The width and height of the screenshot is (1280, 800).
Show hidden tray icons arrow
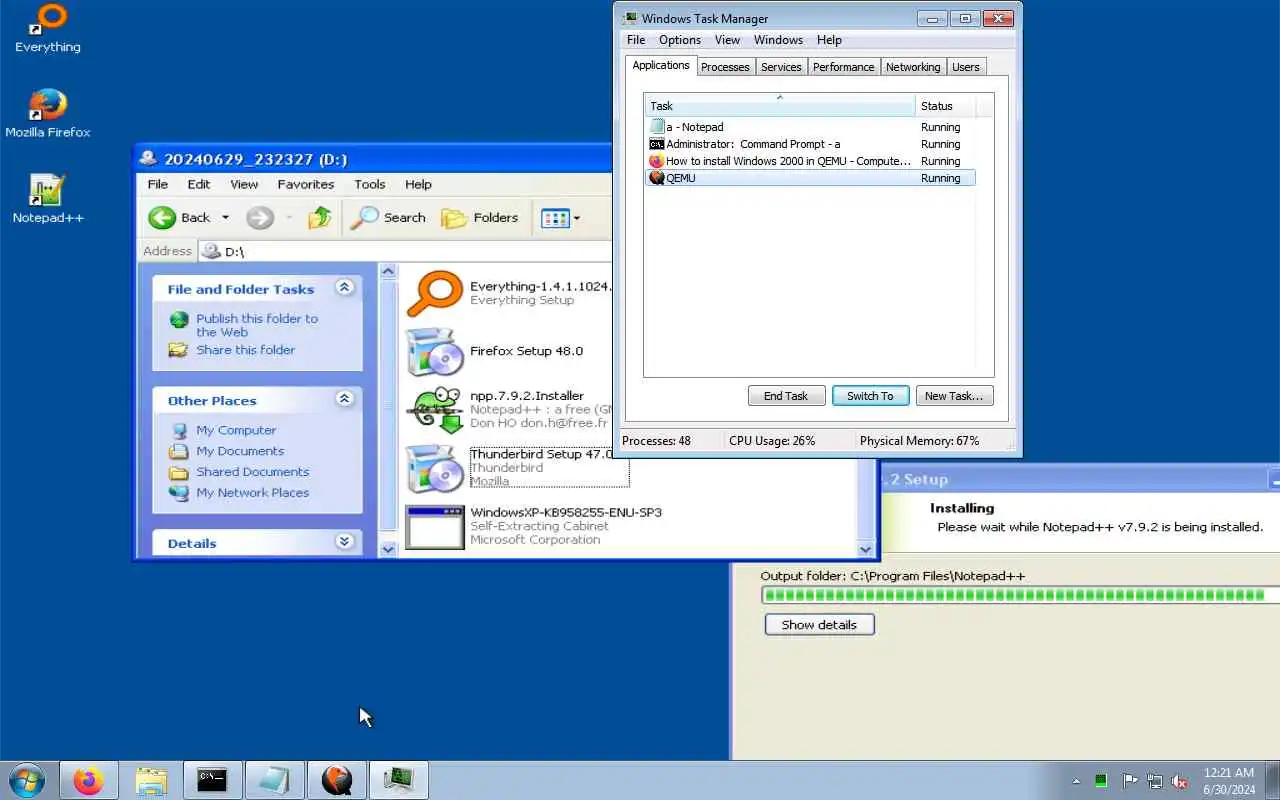pyautogui.click(x=1077, y=781)
